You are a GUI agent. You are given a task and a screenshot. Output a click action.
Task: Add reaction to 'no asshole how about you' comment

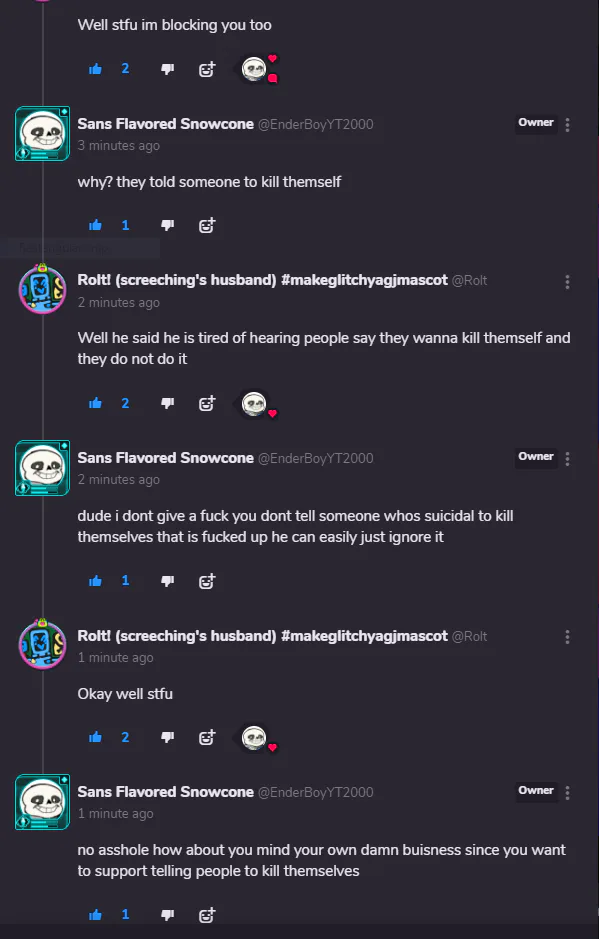[x=207, y=915]
